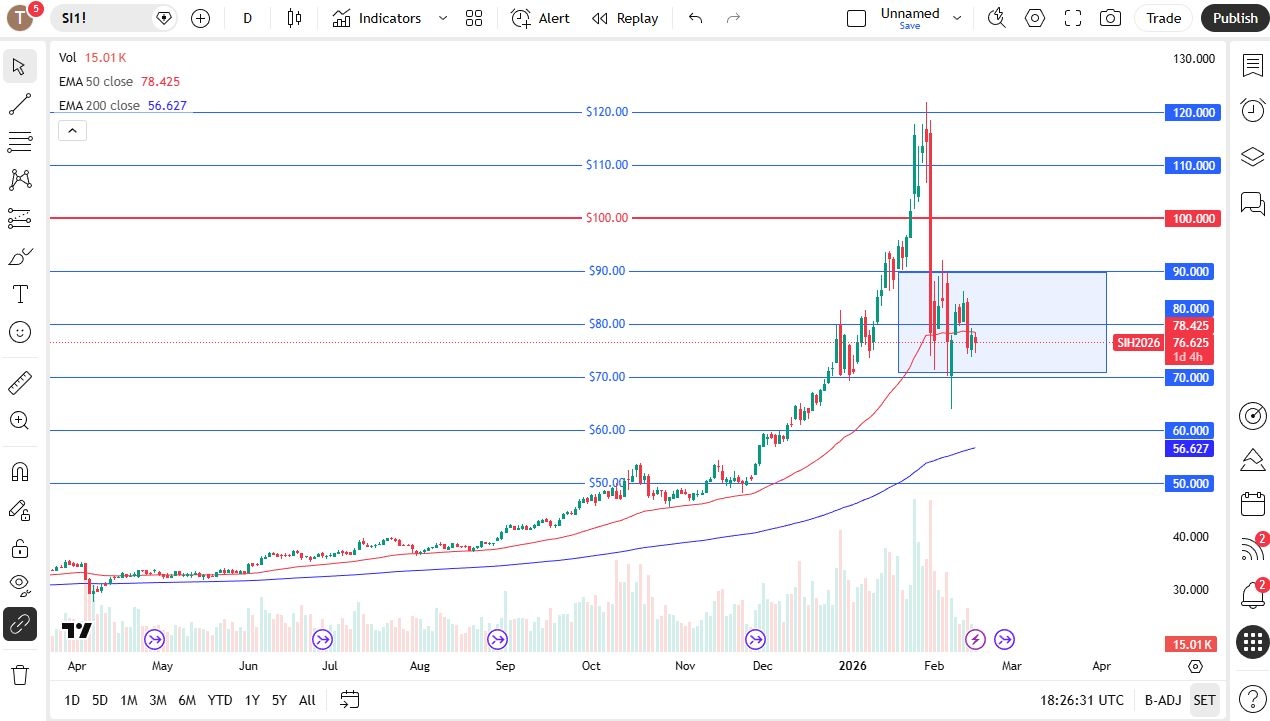Open the candlestick chart style selector
The image size is (1270, 721).
(294, 18)
